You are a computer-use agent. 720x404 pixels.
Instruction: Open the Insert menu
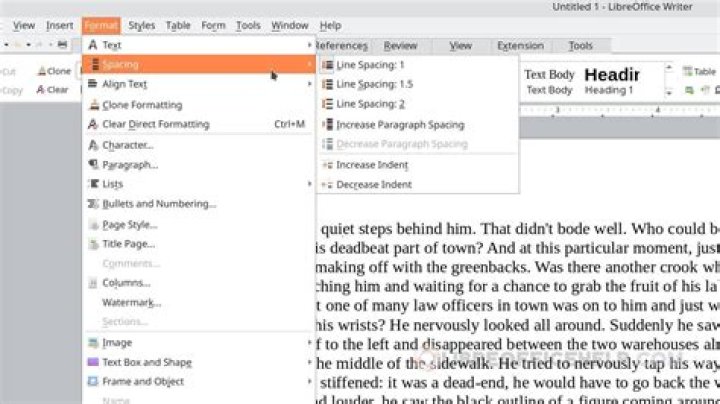point(59,26)
